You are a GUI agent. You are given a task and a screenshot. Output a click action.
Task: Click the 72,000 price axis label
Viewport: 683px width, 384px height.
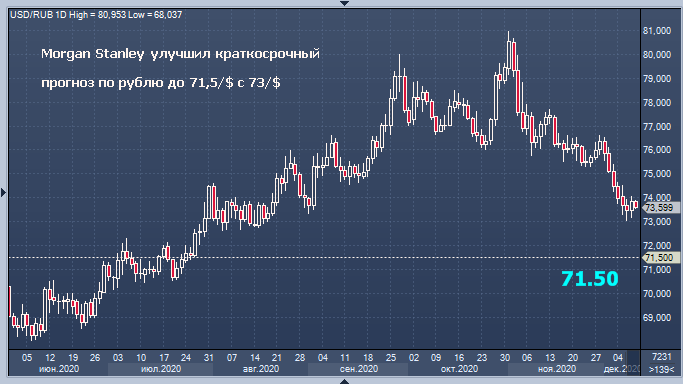657,246
